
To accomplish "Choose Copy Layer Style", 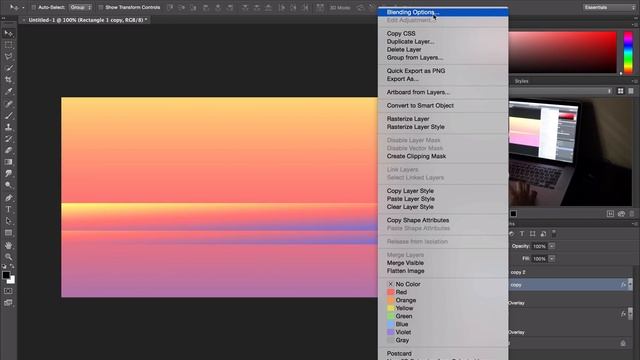I will (443, 191).
